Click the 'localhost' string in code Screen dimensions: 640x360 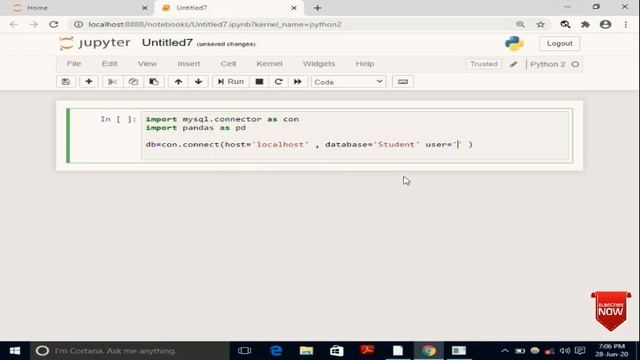click(x=280, y=144)
